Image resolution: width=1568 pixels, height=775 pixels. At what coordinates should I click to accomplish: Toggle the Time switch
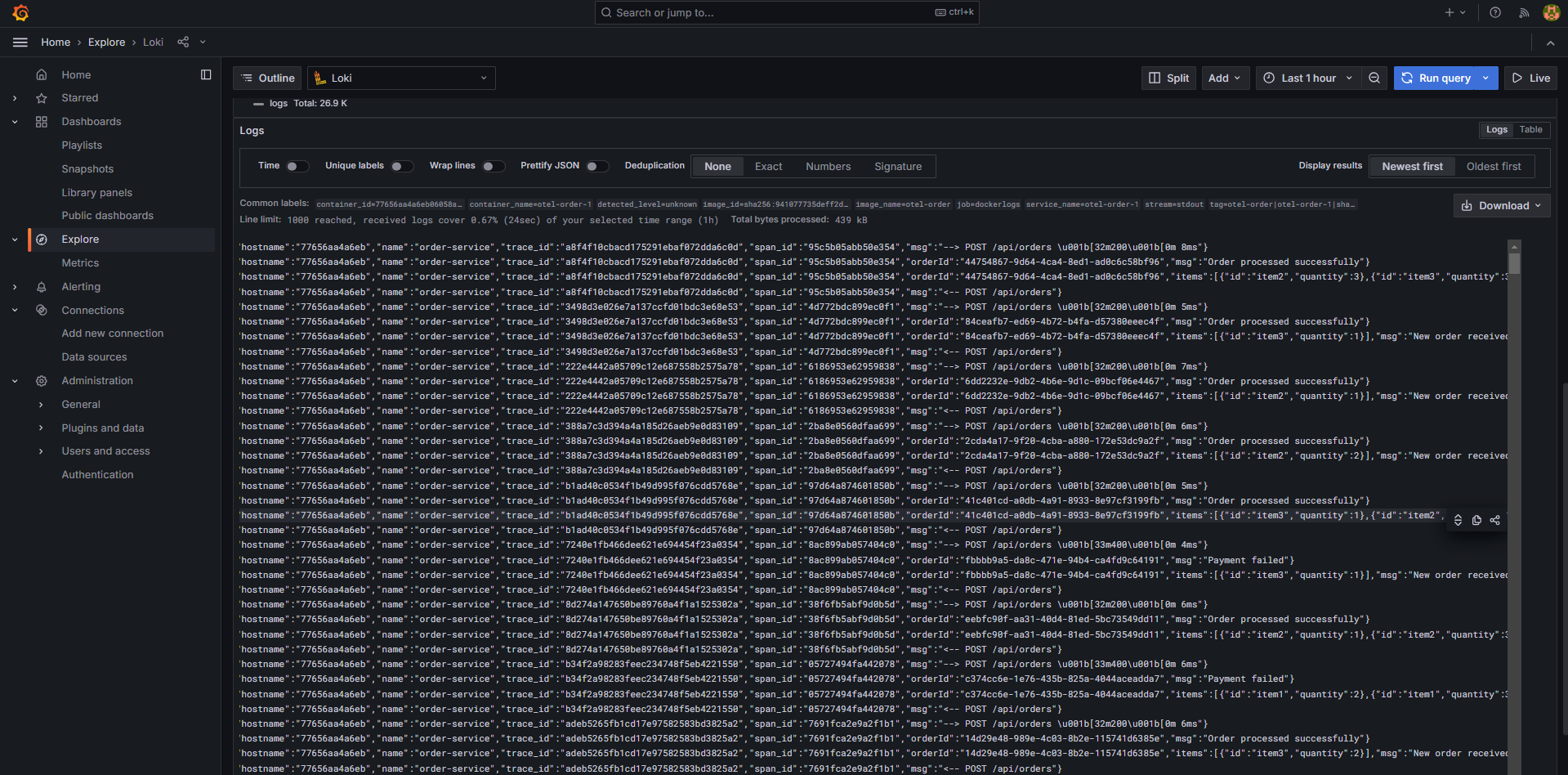297,167
